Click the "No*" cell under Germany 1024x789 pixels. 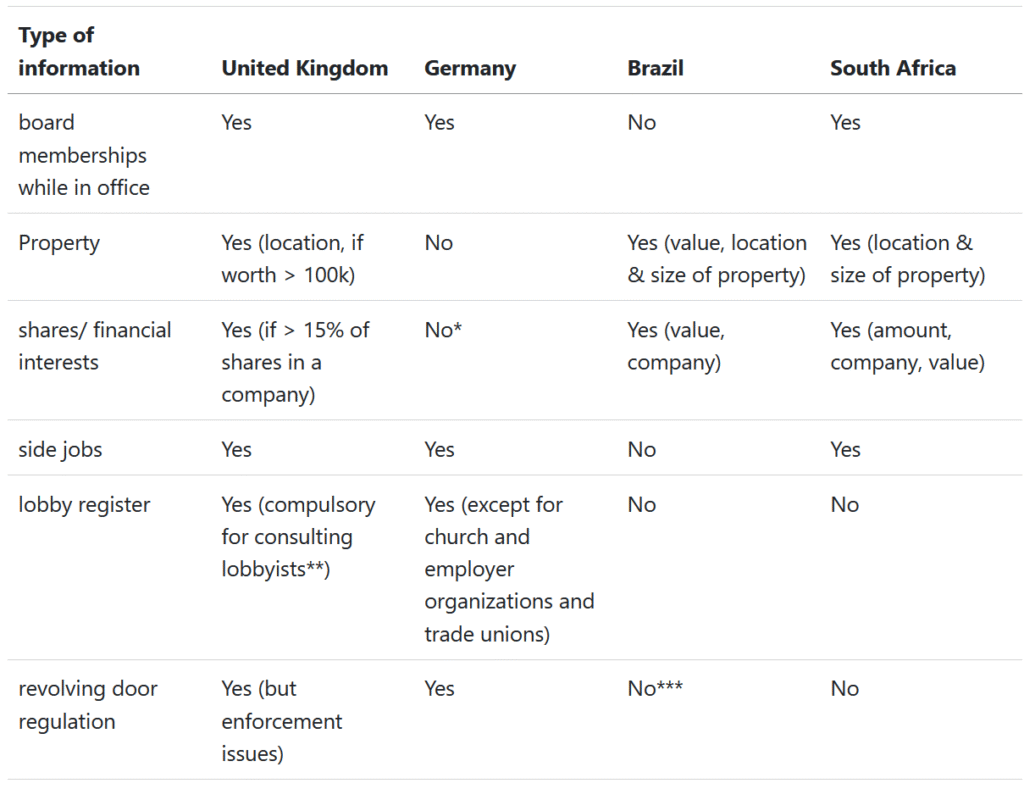pos(443,330)
